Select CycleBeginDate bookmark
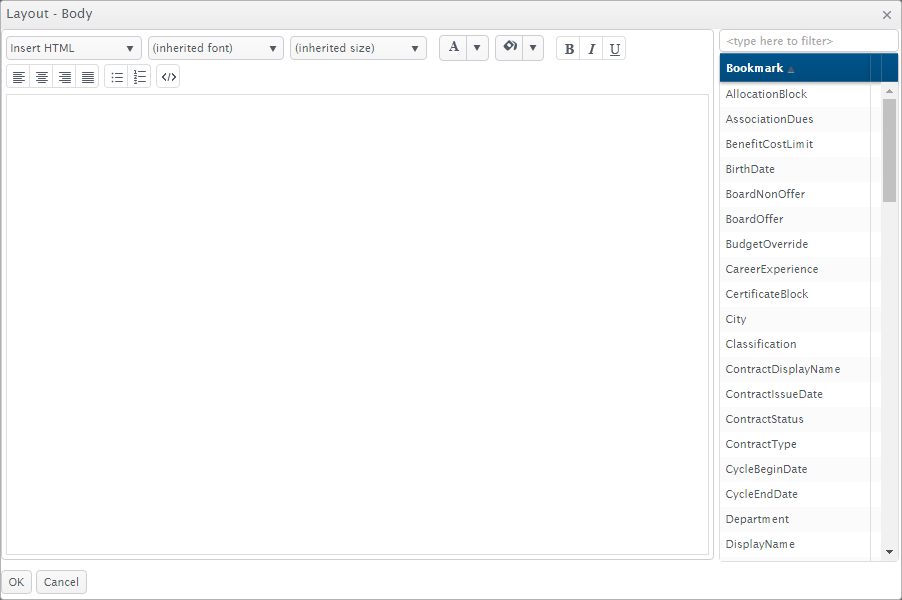902x600 pixels. point(794,469)
